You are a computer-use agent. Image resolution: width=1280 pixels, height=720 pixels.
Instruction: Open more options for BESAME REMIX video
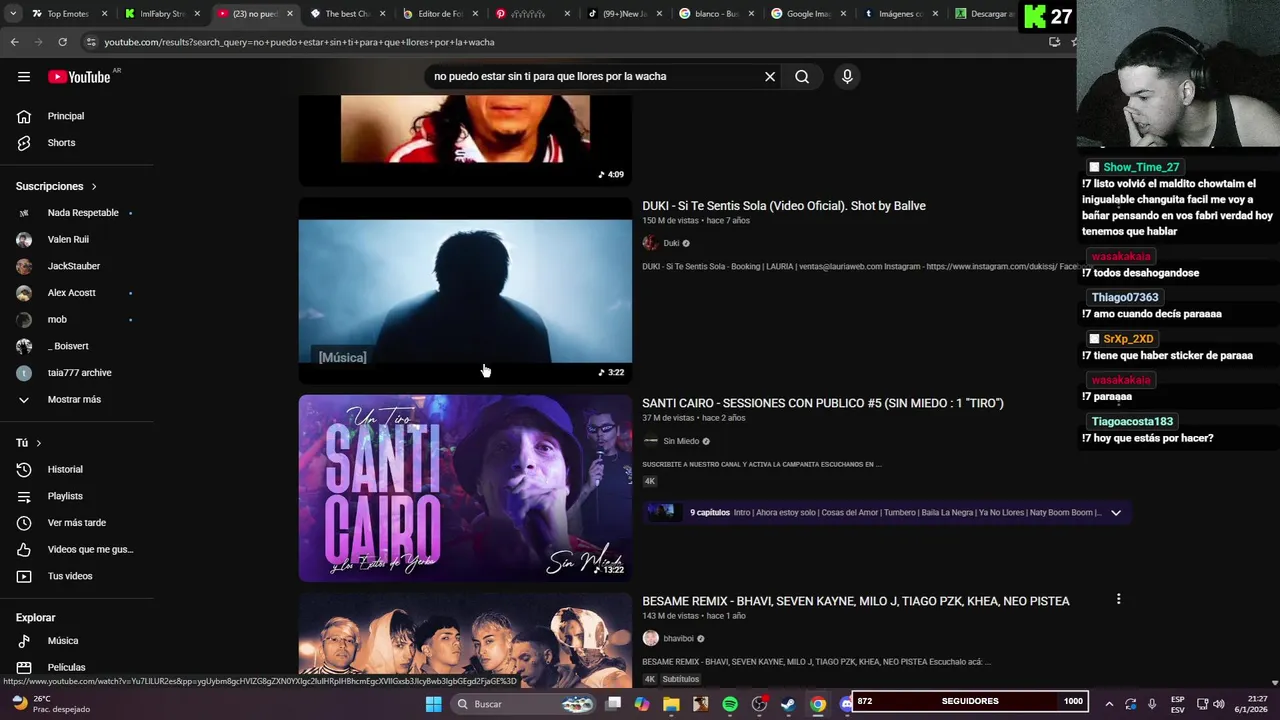[x=1118, y=599]
